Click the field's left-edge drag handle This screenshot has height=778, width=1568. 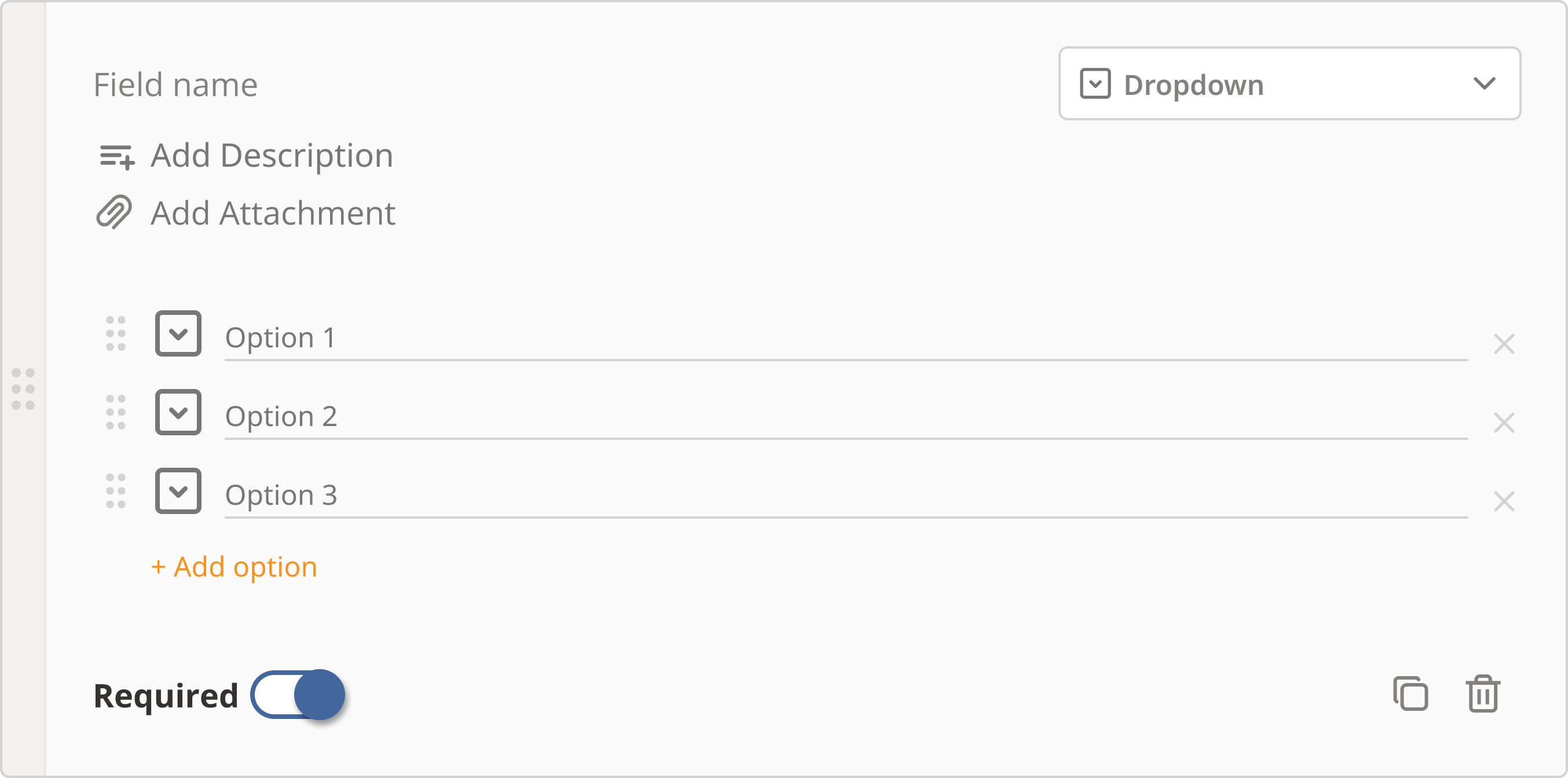point(23,389)
